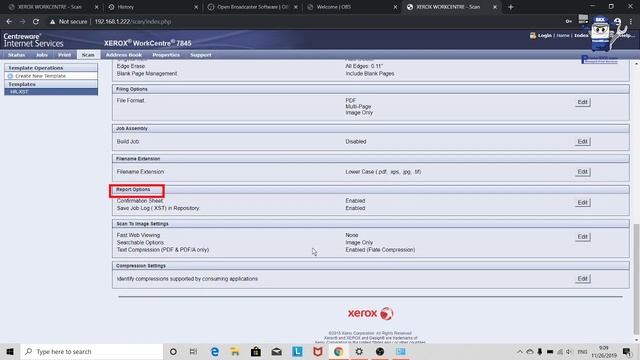Select the Scan tab
The width and height of the screenshot is (640, 360).
click(88, 55)
